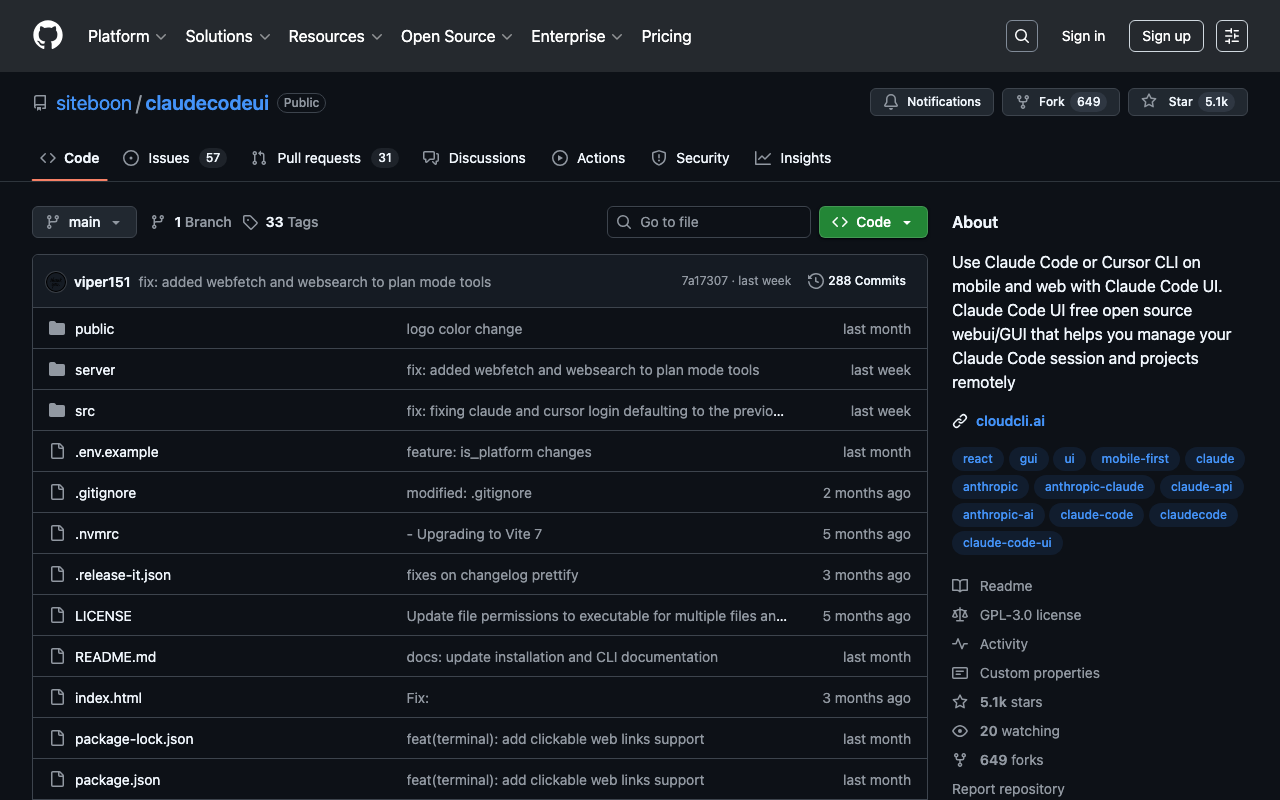Select the anthropic-claude topic tag
Viewport: 1280px width, 800px height.
(1093, 487)
